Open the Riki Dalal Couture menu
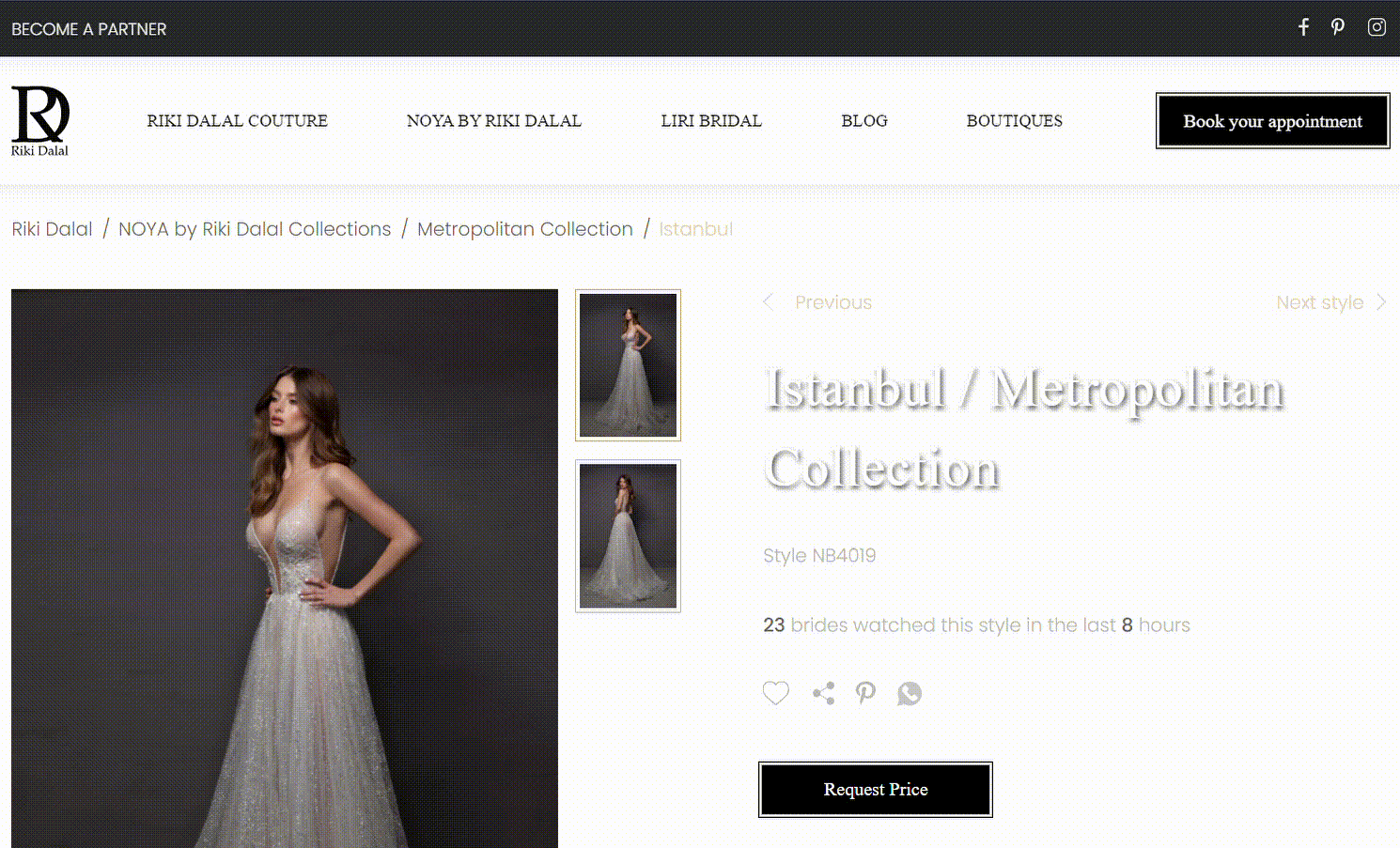The image size is (1400, 848). 237,121
